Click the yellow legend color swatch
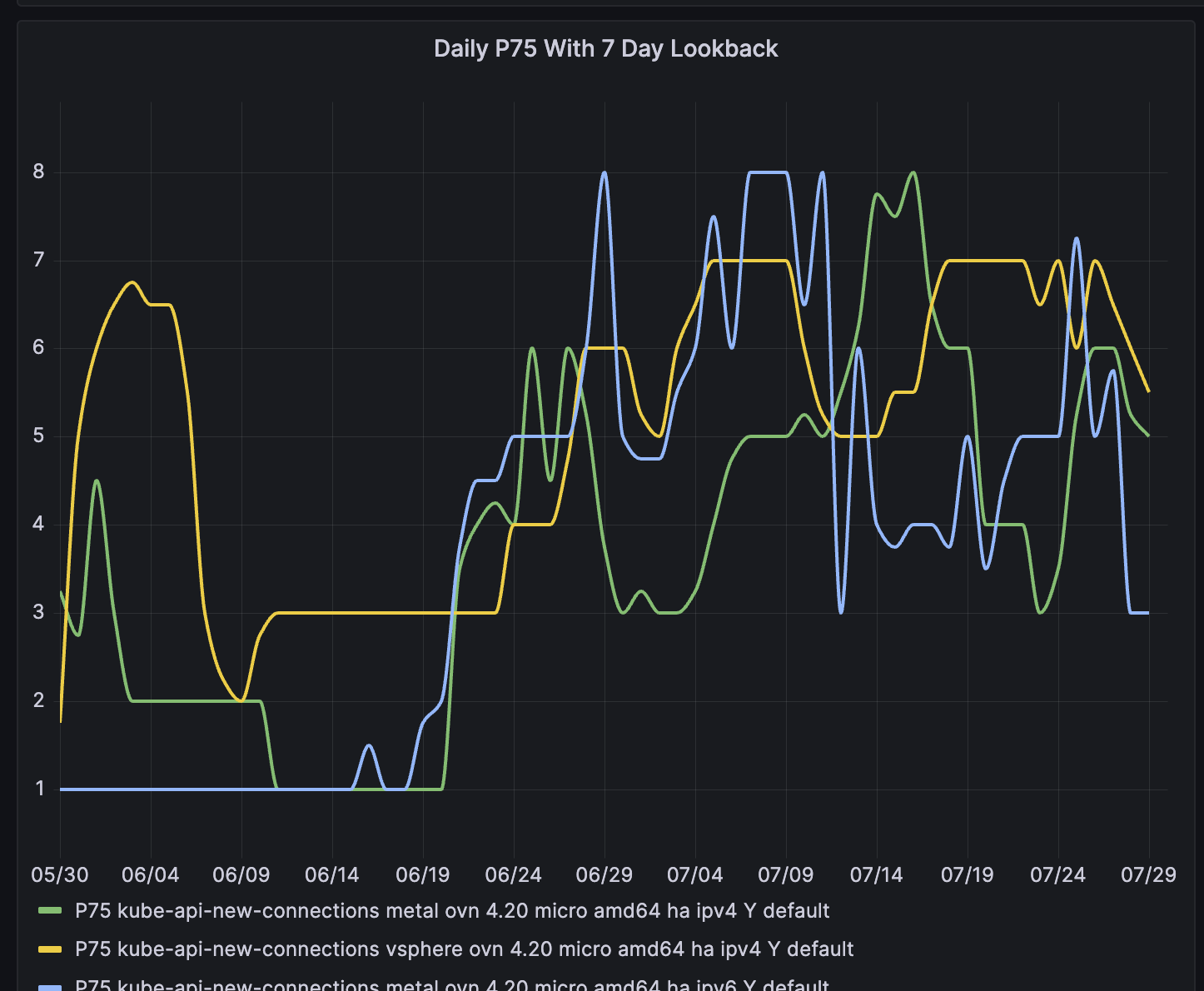 tap(51, 949)
